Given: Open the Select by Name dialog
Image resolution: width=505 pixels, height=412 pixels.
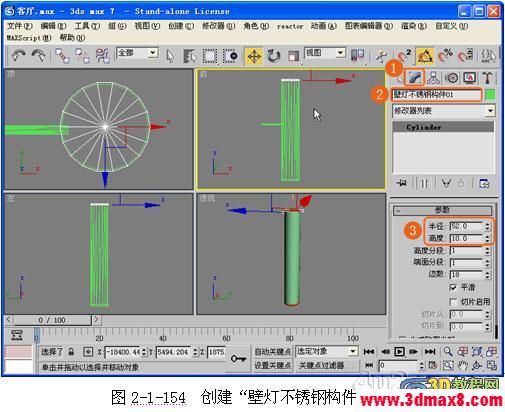Looking at the screenshot, I should [190, 56].
